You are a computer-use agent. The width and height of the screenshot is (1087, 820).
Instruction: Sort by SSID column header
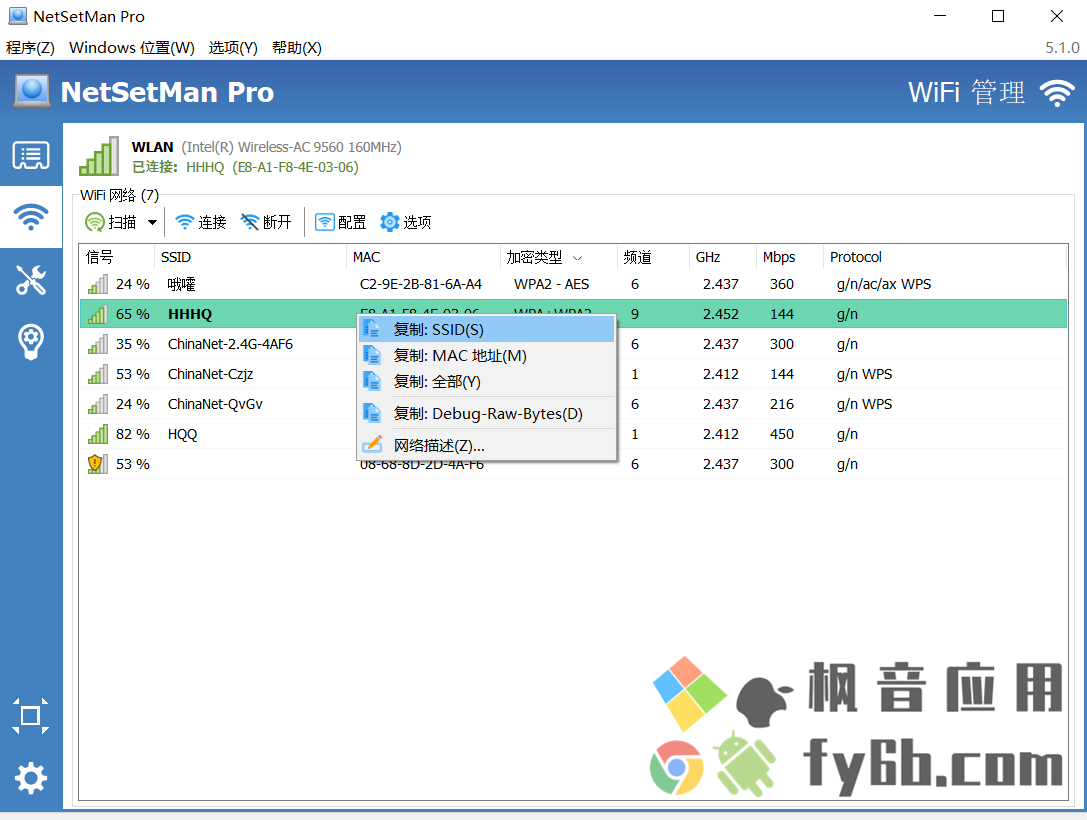tap(250, 257)
